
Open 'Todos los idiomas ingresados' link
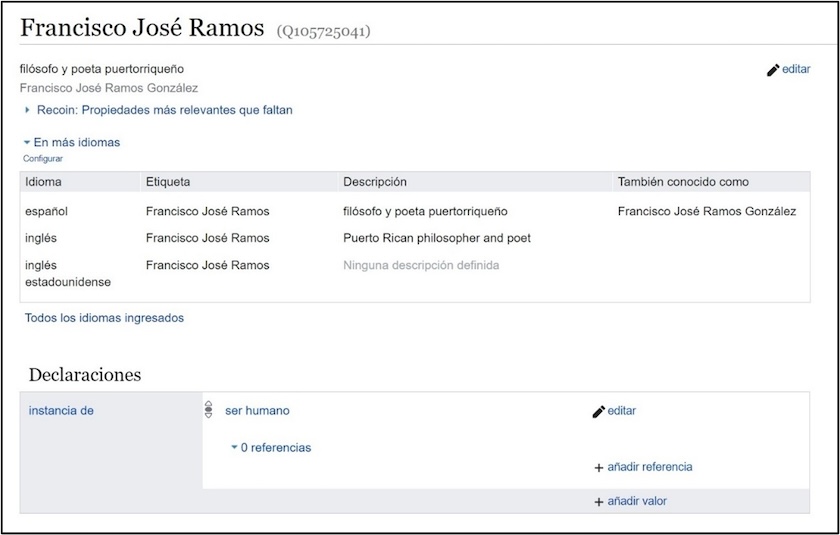click(104, 318)
